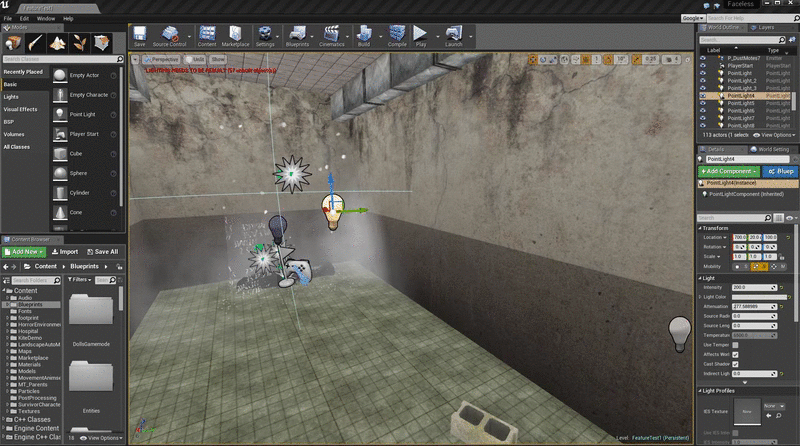Open the Help menu
The height and width of the screenshot is (446, 800).
[x=68, y=18]
